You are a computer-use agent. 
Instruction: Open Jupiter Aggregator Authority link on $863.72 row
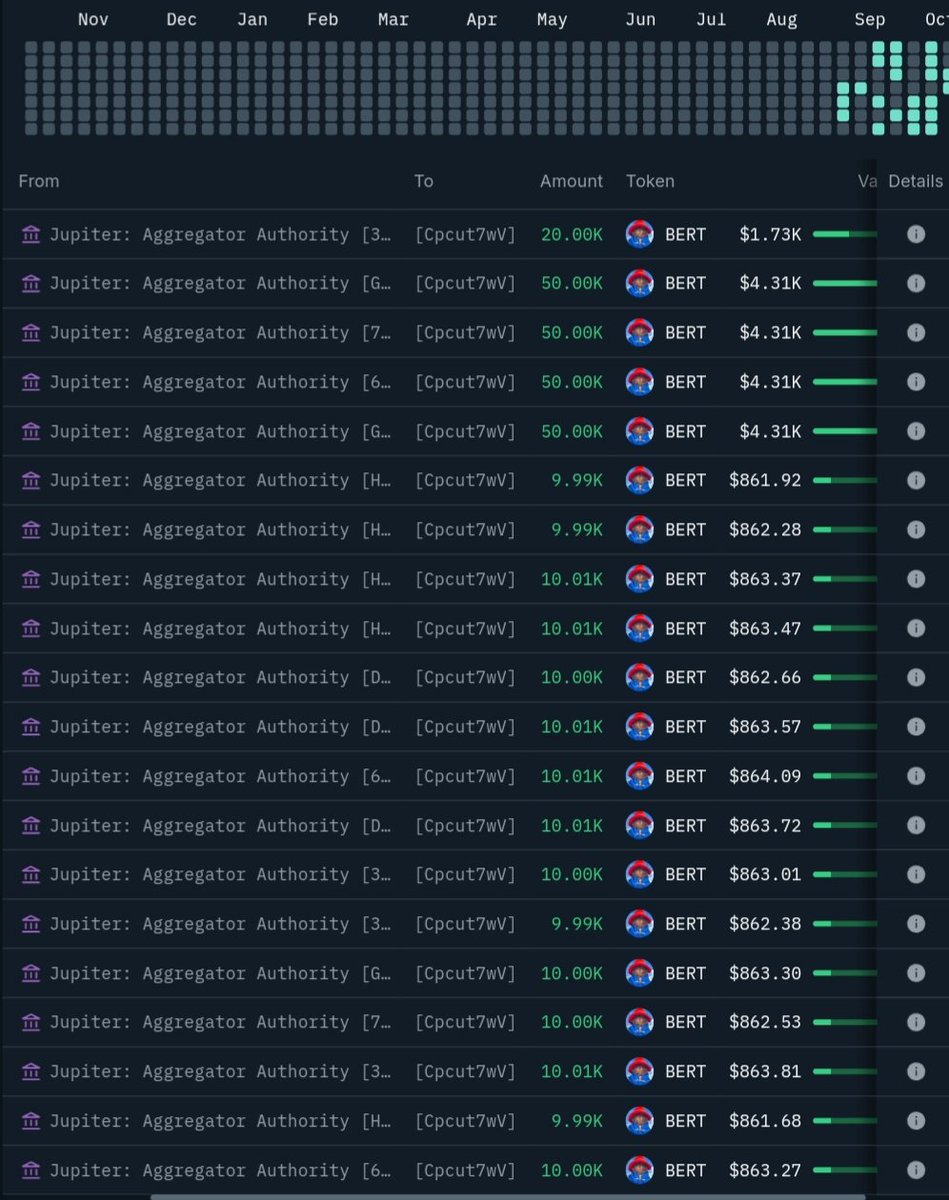point(220,825)
